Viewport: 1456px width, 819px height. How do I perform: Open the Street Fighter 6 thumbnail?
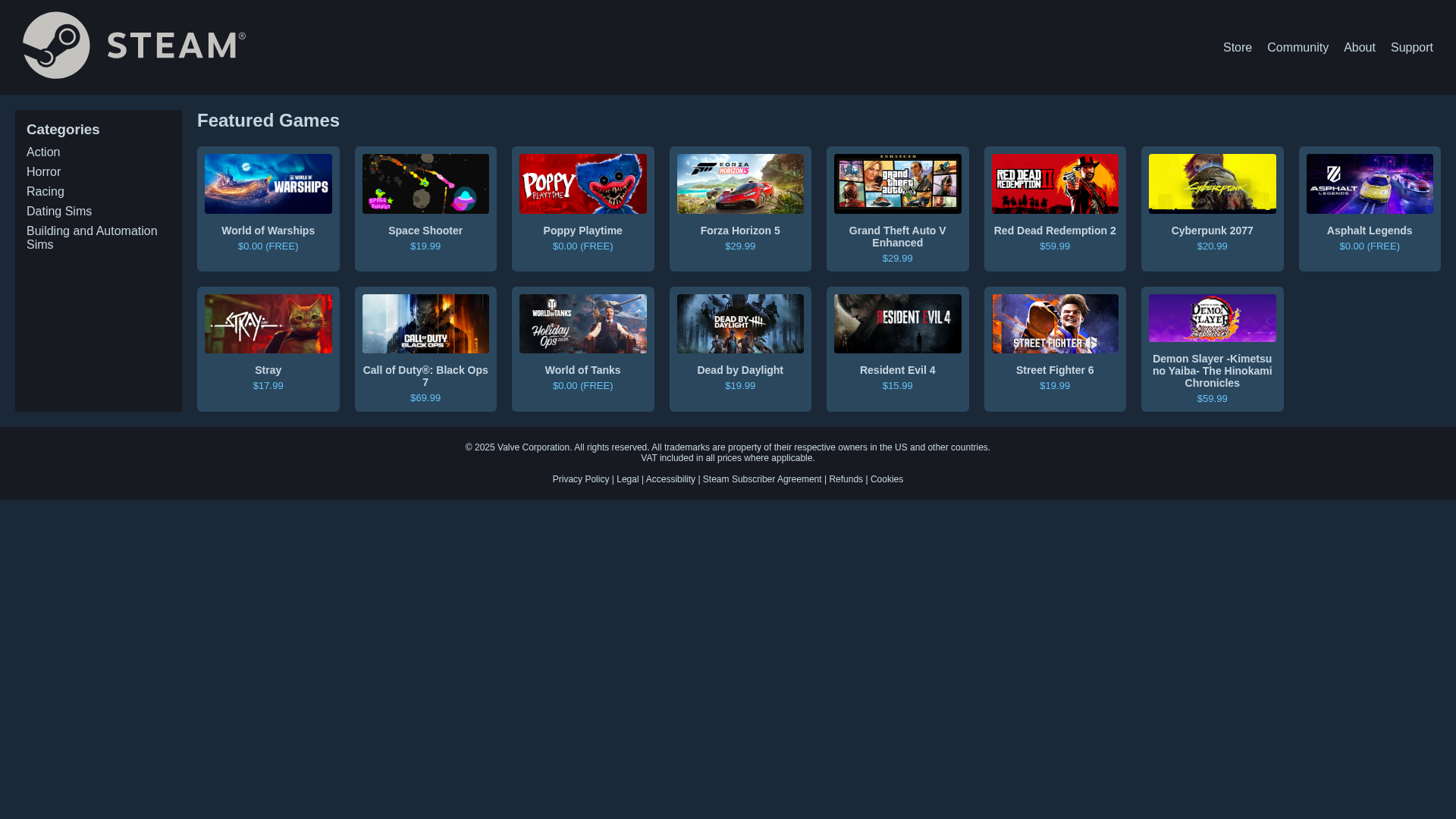1055,324
